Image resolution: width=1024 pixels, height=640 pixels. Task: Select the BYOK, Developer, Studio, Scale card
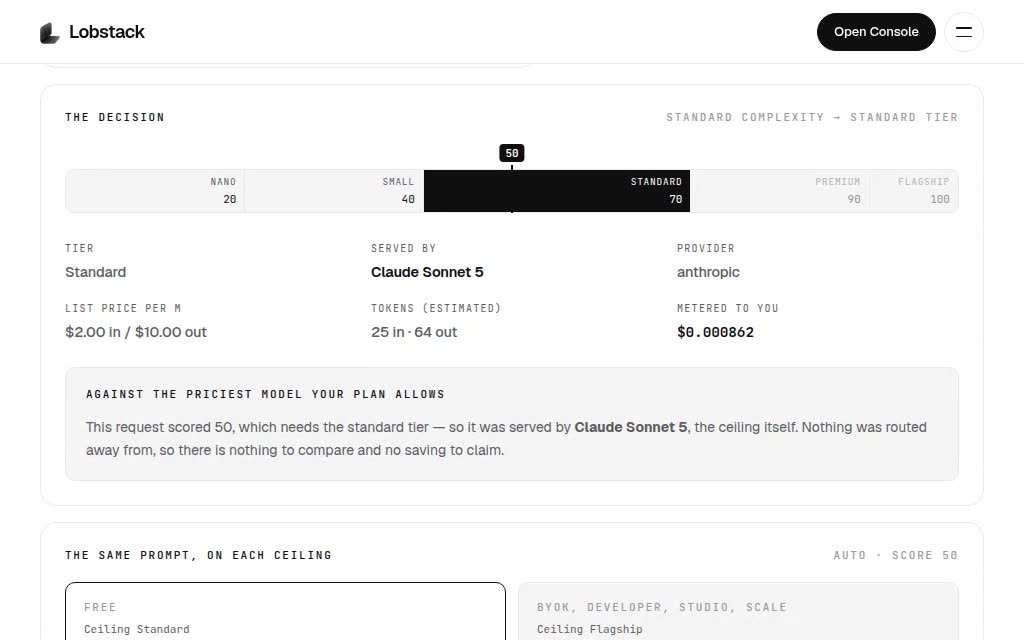coord(738,611)
